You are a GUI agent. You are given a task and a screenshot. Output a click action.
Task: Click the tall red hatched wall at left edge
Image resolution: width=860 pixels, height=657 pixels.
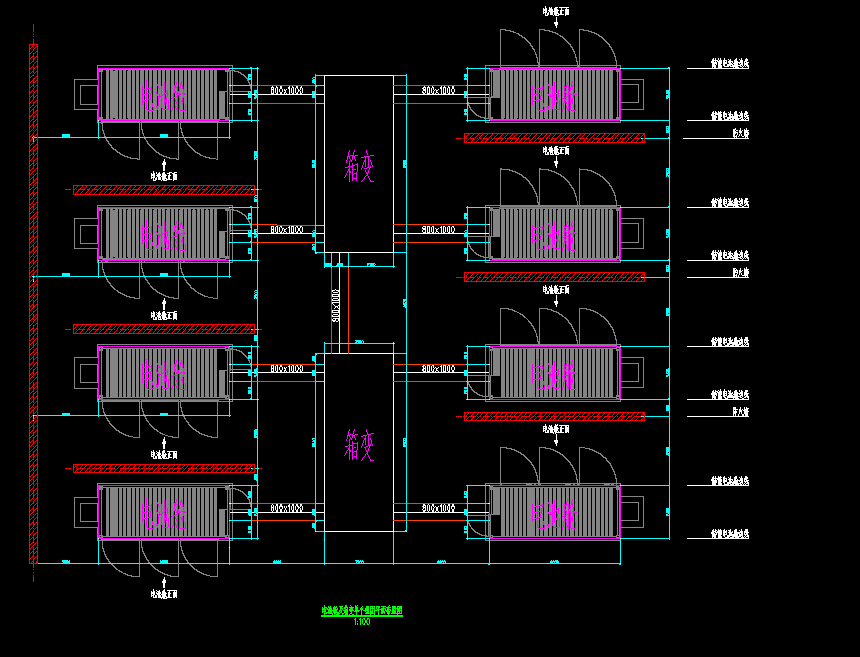(x=33, y=304)
